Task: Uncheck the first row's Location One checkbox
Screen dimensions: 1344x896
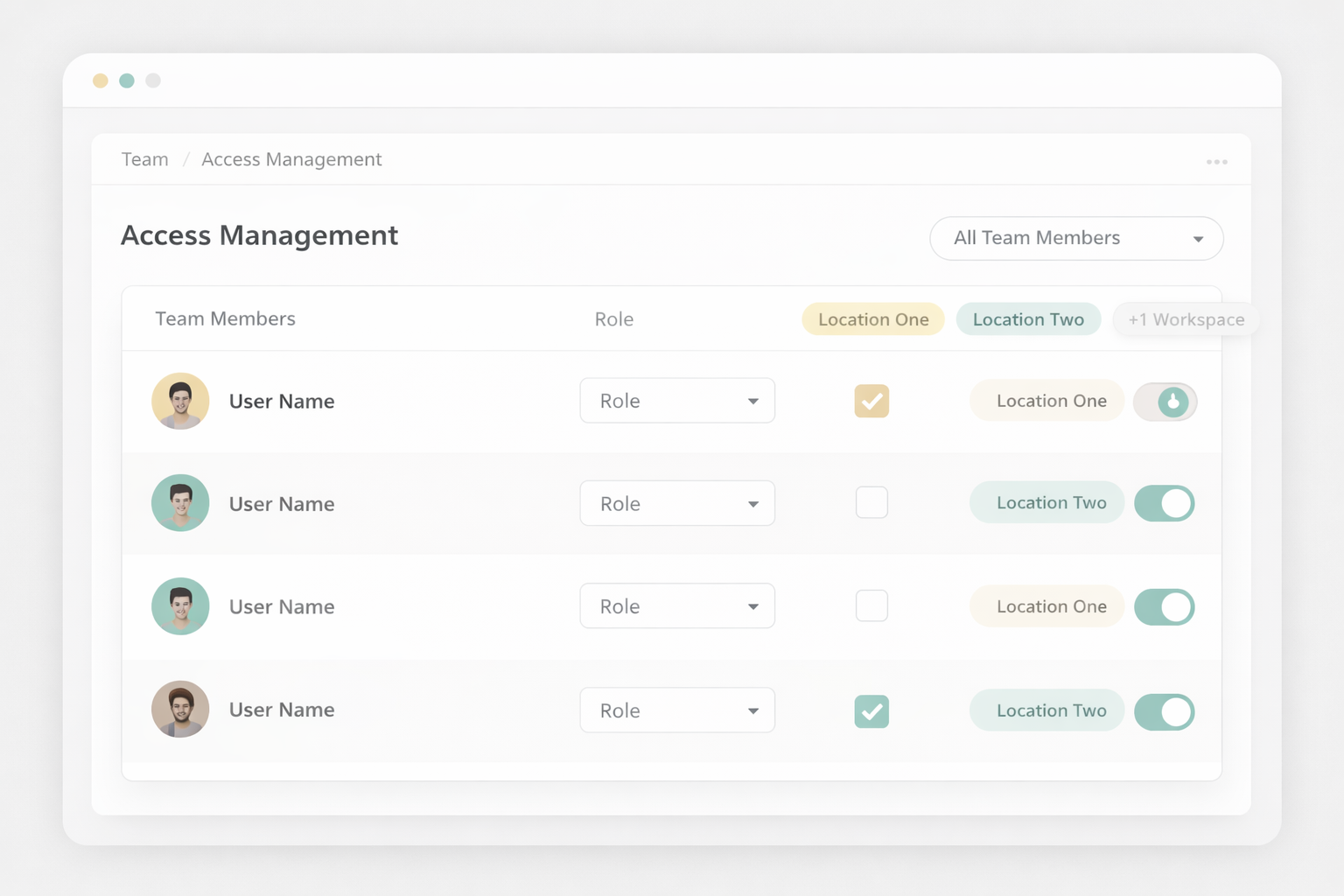Action: pos(871,401)
